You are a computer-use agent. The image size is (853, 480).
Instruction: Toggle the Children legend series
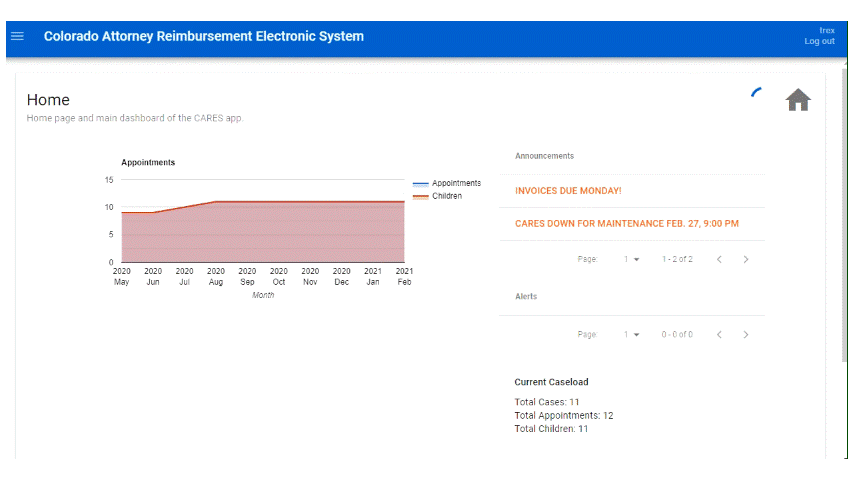[x=437, y=196]
